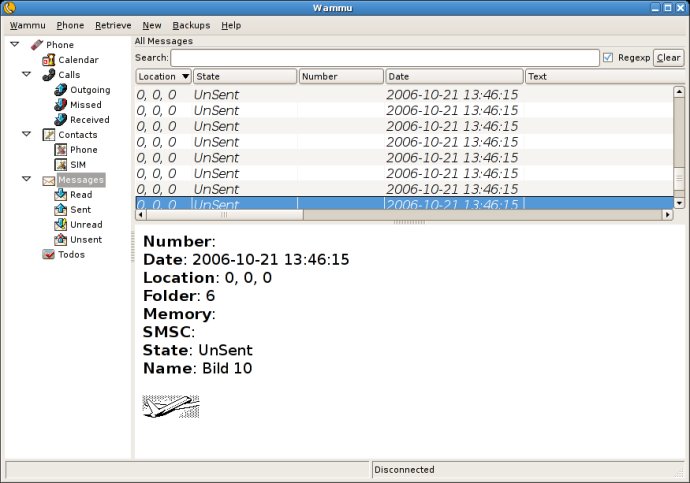
Task: Open the Received calls icon
Action: pos(60,120)
